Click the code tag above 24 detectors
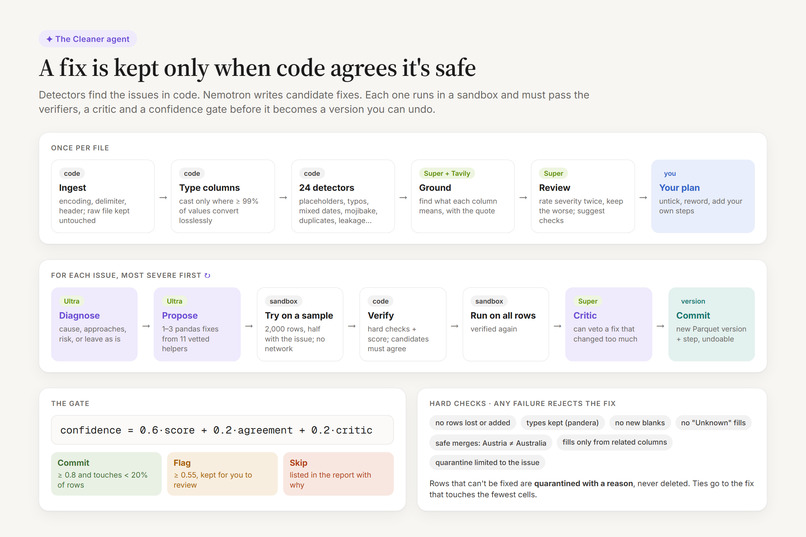806x537 pixels. tap(312, 174)
